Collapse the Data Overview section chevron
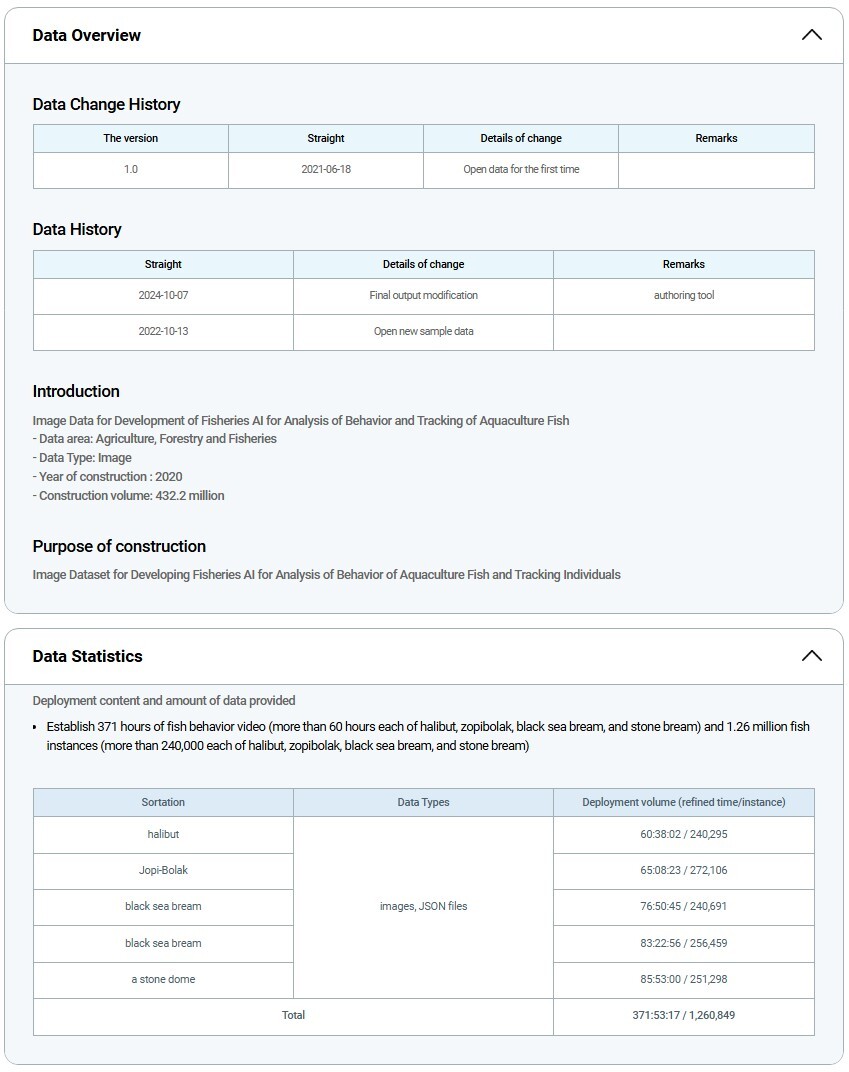 tap(811, 35)
